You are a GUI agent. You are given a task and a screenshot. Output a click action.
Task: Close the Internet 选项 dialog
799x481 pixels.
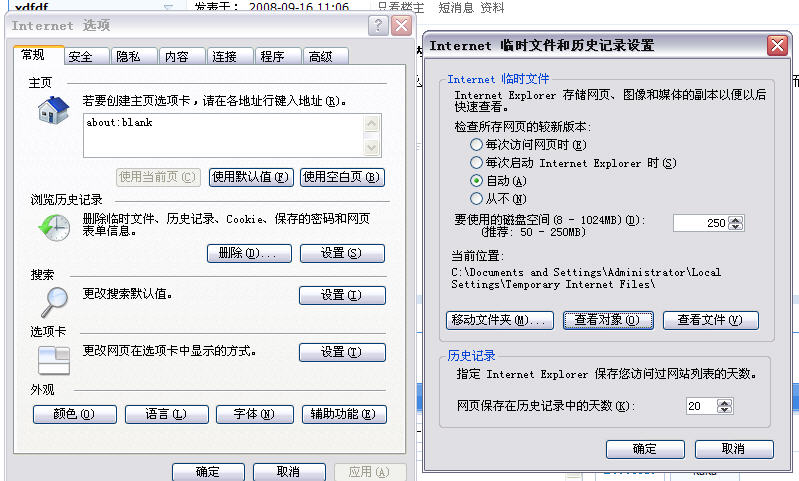click(x=402, y=25)
